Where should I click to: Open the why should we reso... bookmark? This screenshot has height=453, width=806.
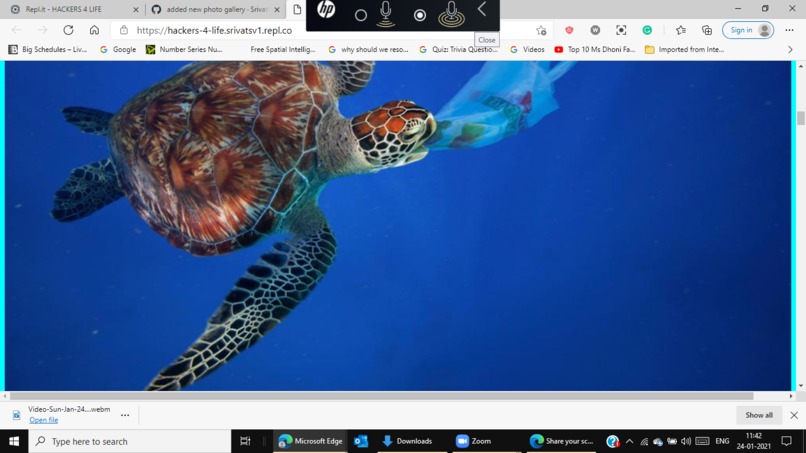point(368,49)
